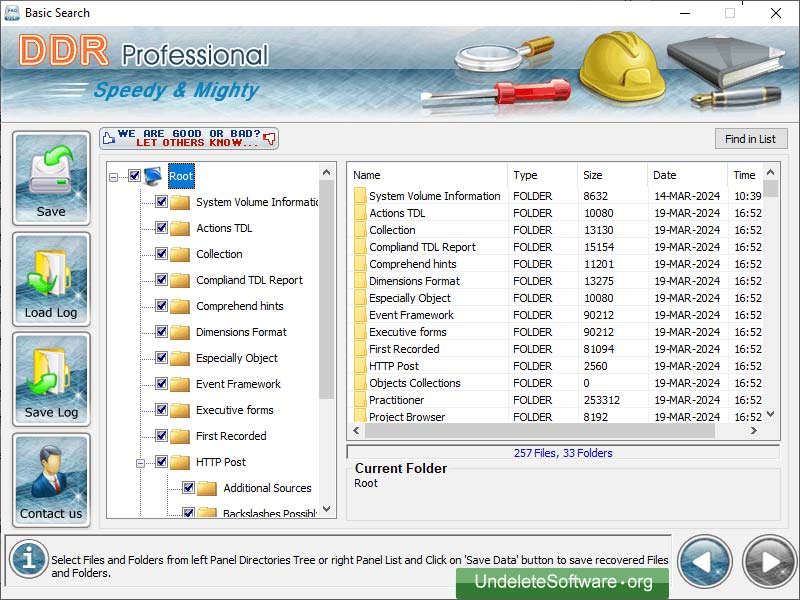The width and height of the screenshot is (800, 600).
Task: Click the Type column header
Action: pos(542,175)
